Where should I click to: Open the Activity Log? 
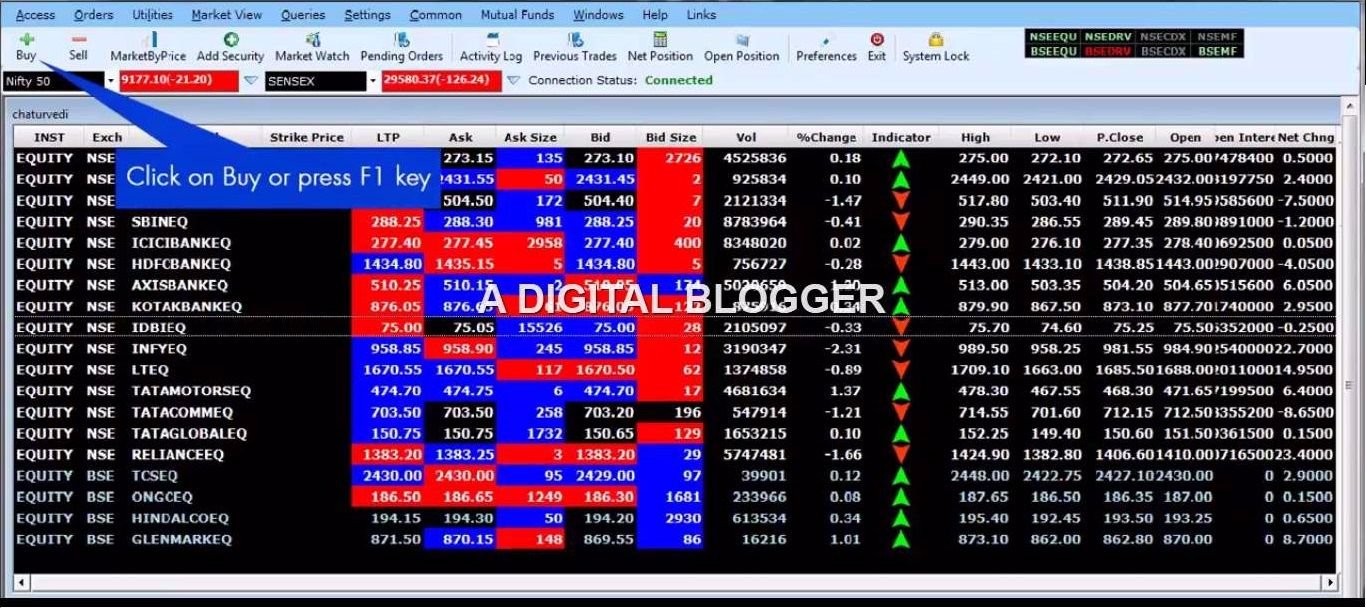(x=491, y=47)
